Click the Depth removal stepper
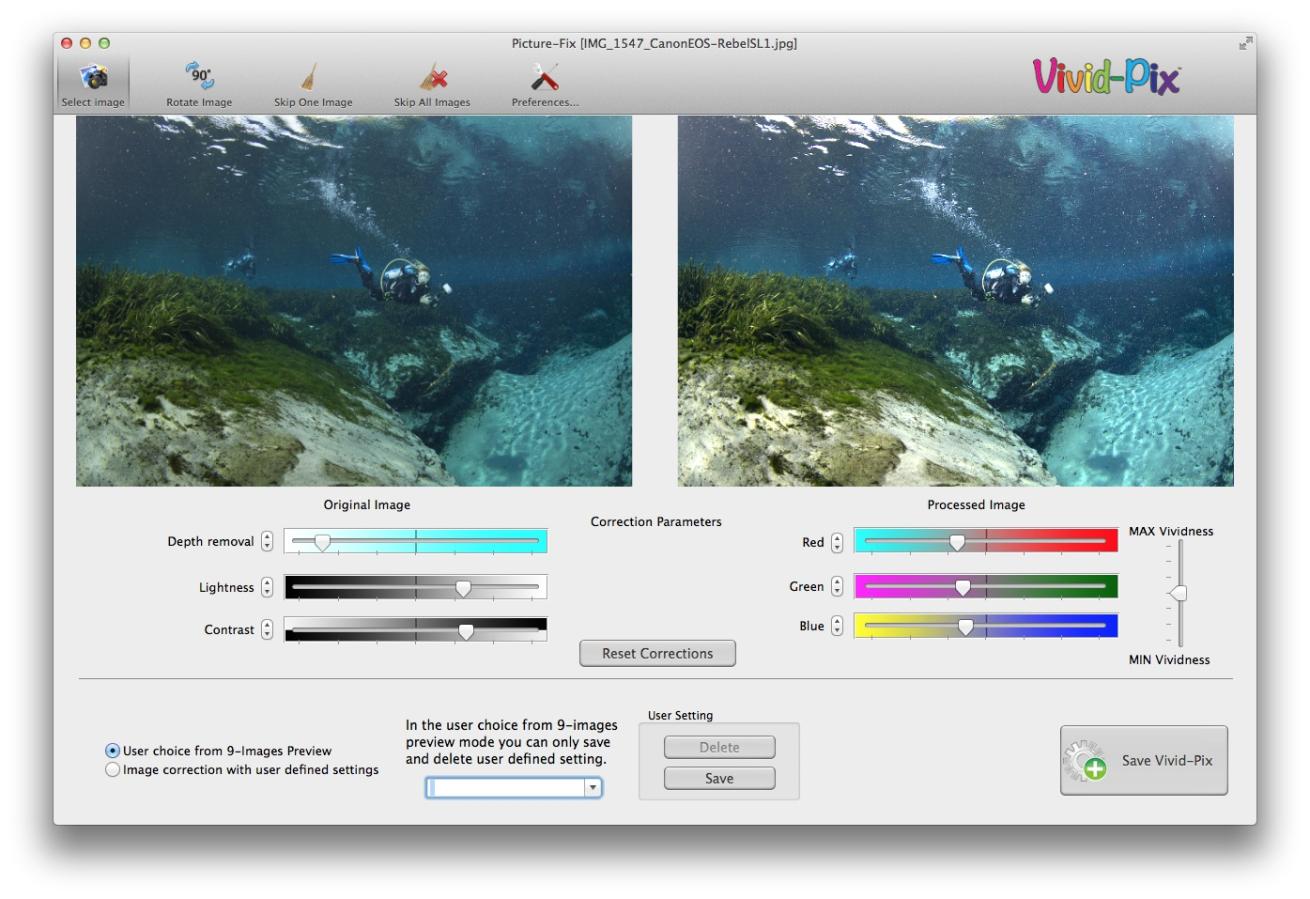Screen dimensions: 1310x899 pyautogui.click(x=266, y=541)
